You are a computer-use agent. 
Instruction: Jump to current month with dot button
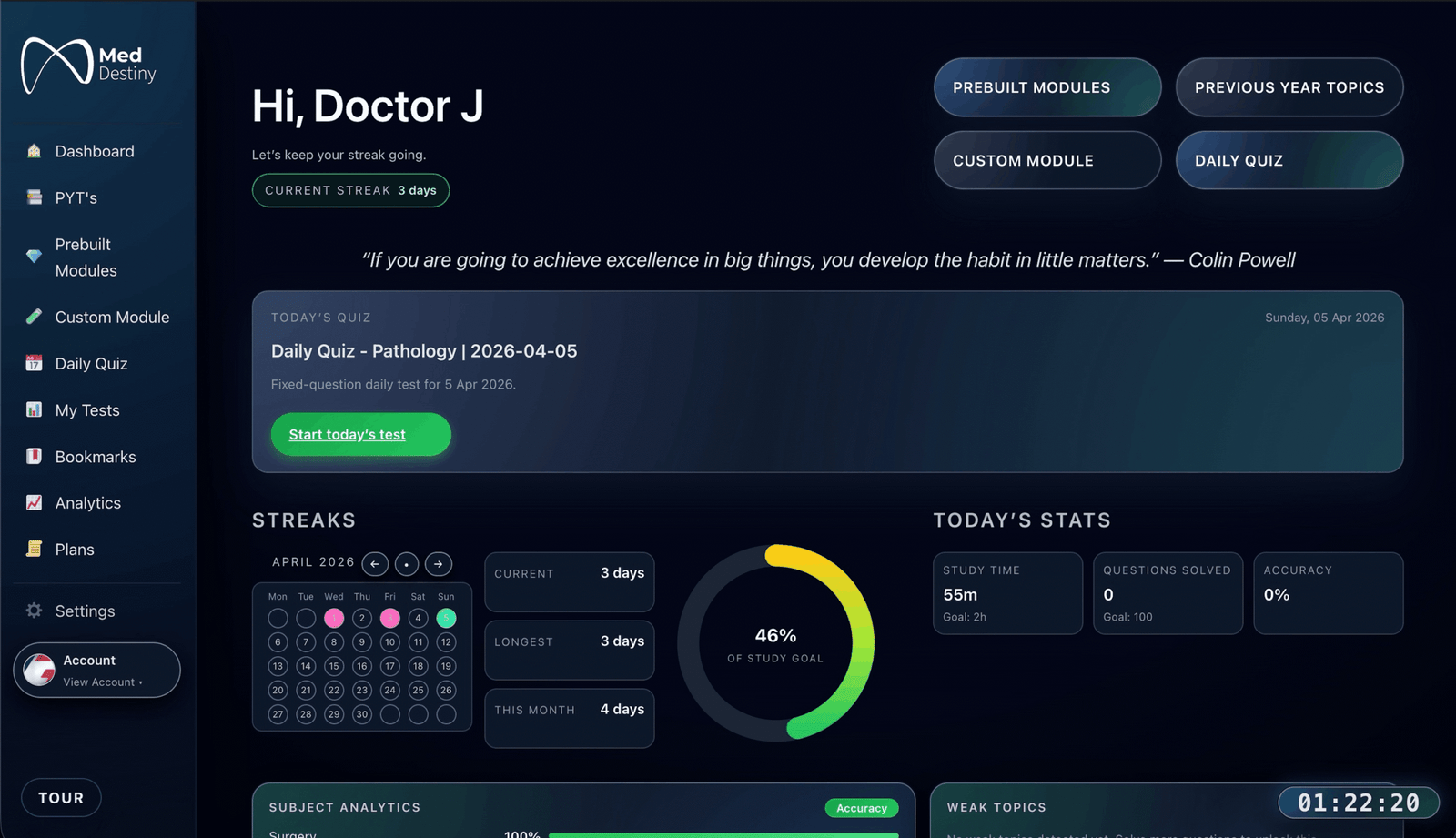(407, 564)
